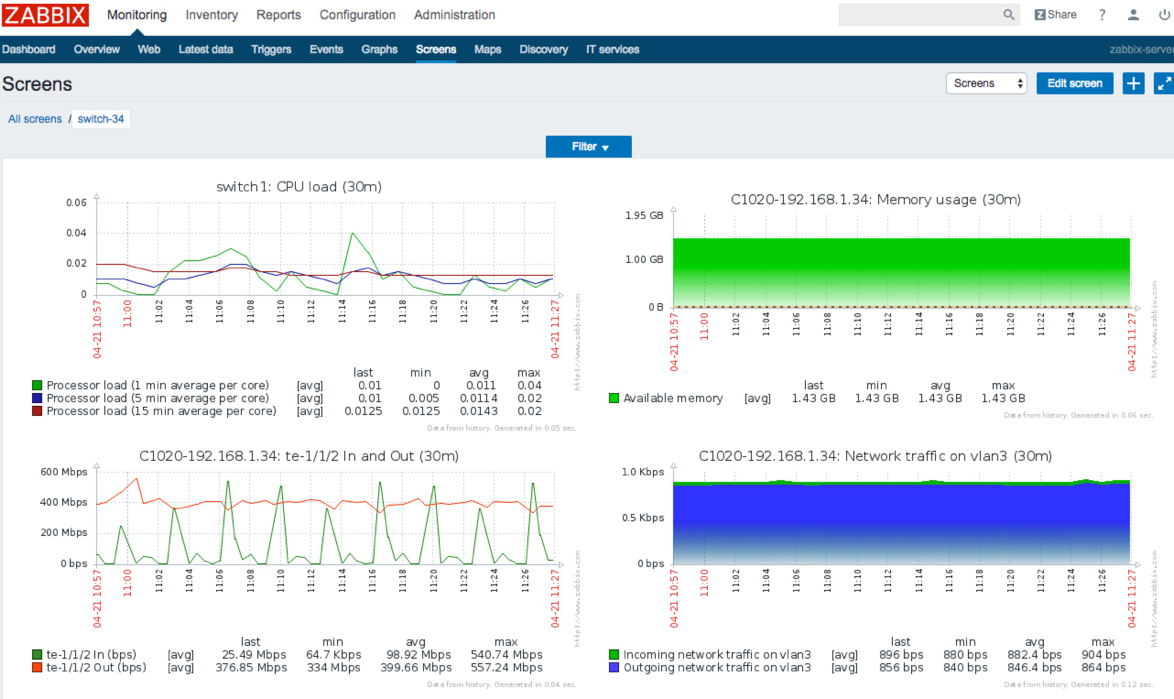
Task: Toggle fullscreen mode icon
Action: (x=1163, y=83)
